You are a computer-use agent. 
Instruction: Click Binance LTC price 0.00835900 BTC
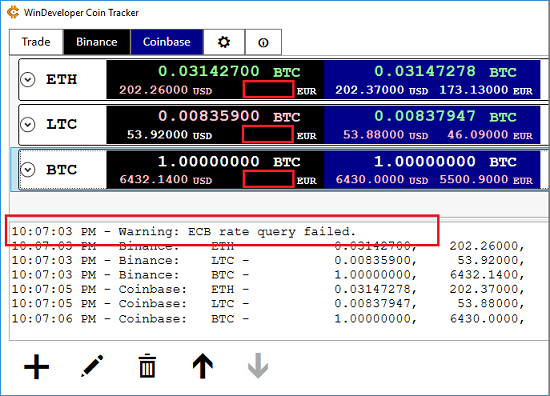229,116
